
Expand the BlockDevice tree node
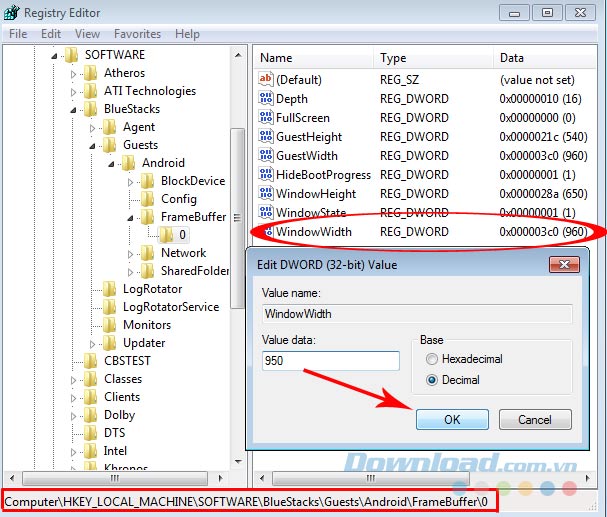pos(130,181)
